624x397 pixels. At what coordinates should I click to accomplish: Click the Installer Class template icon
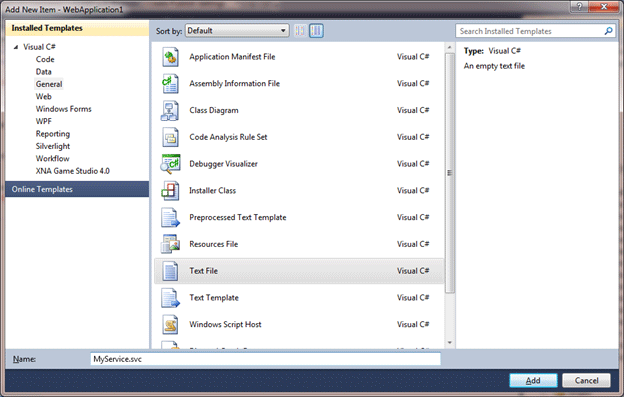pyautogui.click(x=170, y=191)
